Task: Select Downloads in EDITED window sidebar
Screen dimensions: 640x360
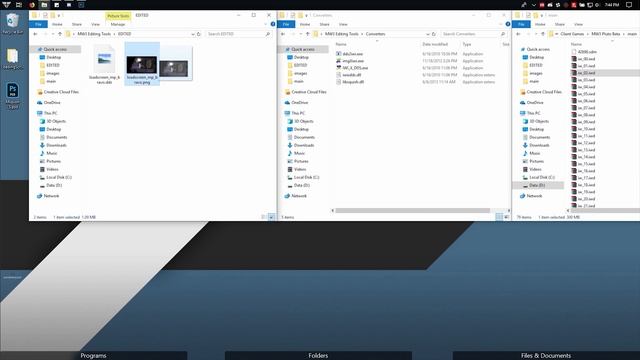Action: pos(56,145)
